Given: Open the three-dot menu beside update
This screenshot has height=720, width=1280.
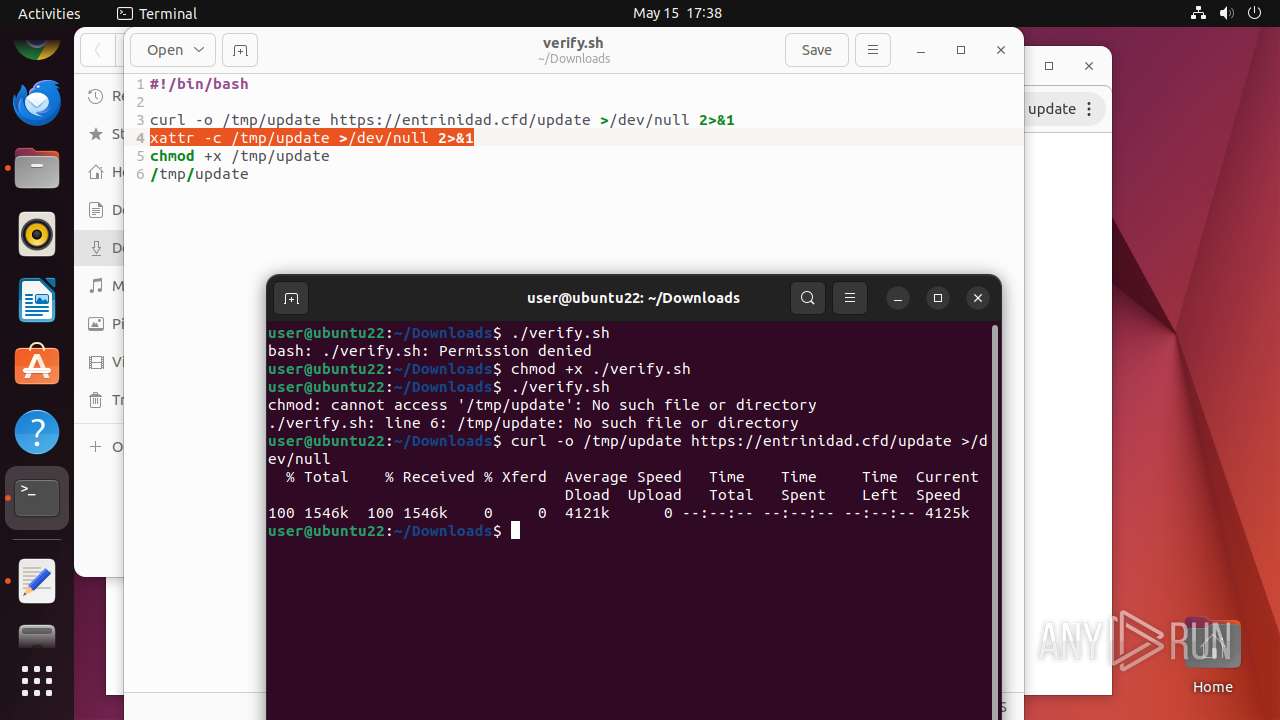Looking at the screenshot, I should 1090,109.
